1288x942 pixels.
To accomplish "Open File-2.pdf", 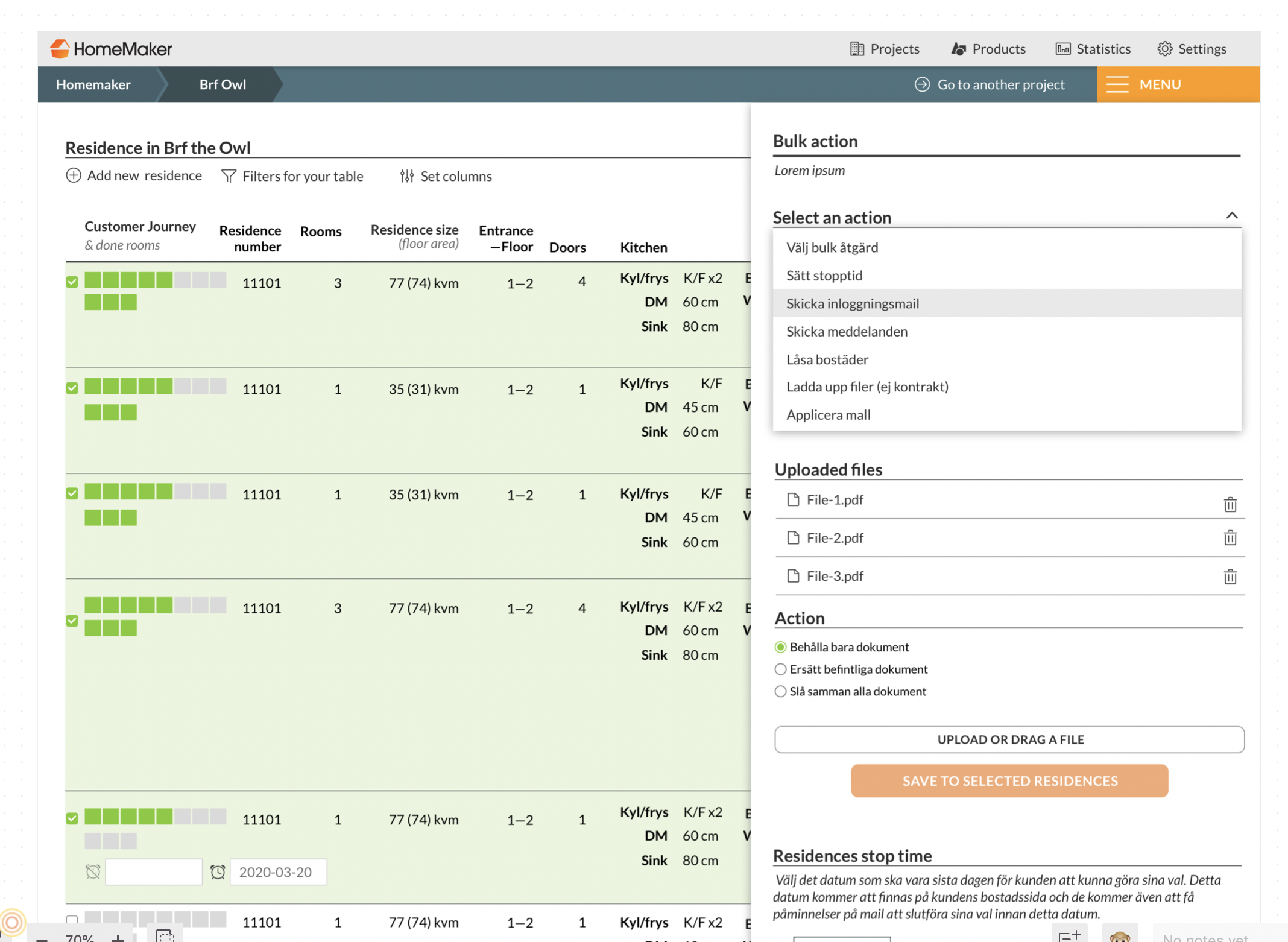I will tap(835, 537).
